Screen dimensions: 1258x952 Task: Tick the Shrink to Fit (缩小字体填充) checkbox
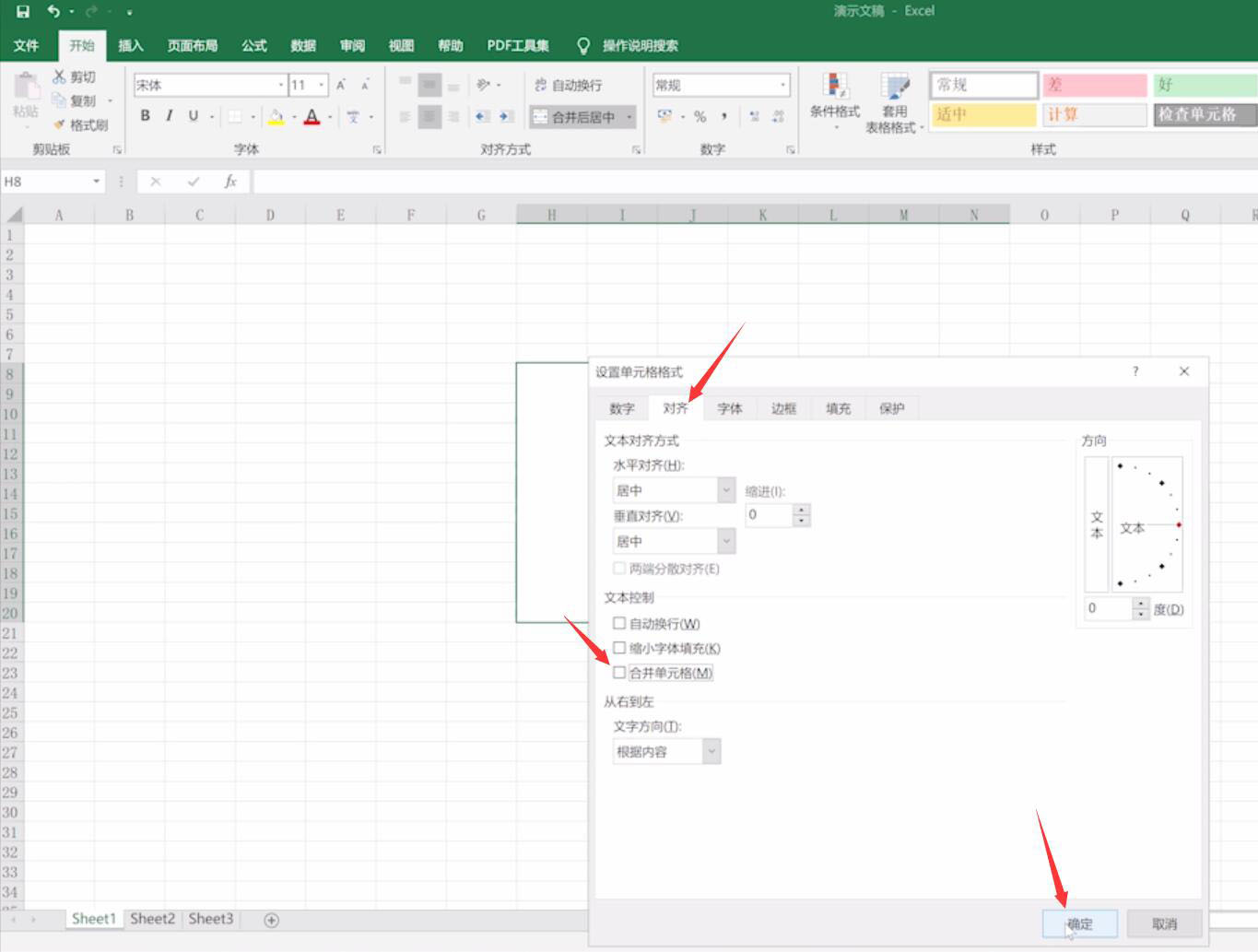click(619, 648)
